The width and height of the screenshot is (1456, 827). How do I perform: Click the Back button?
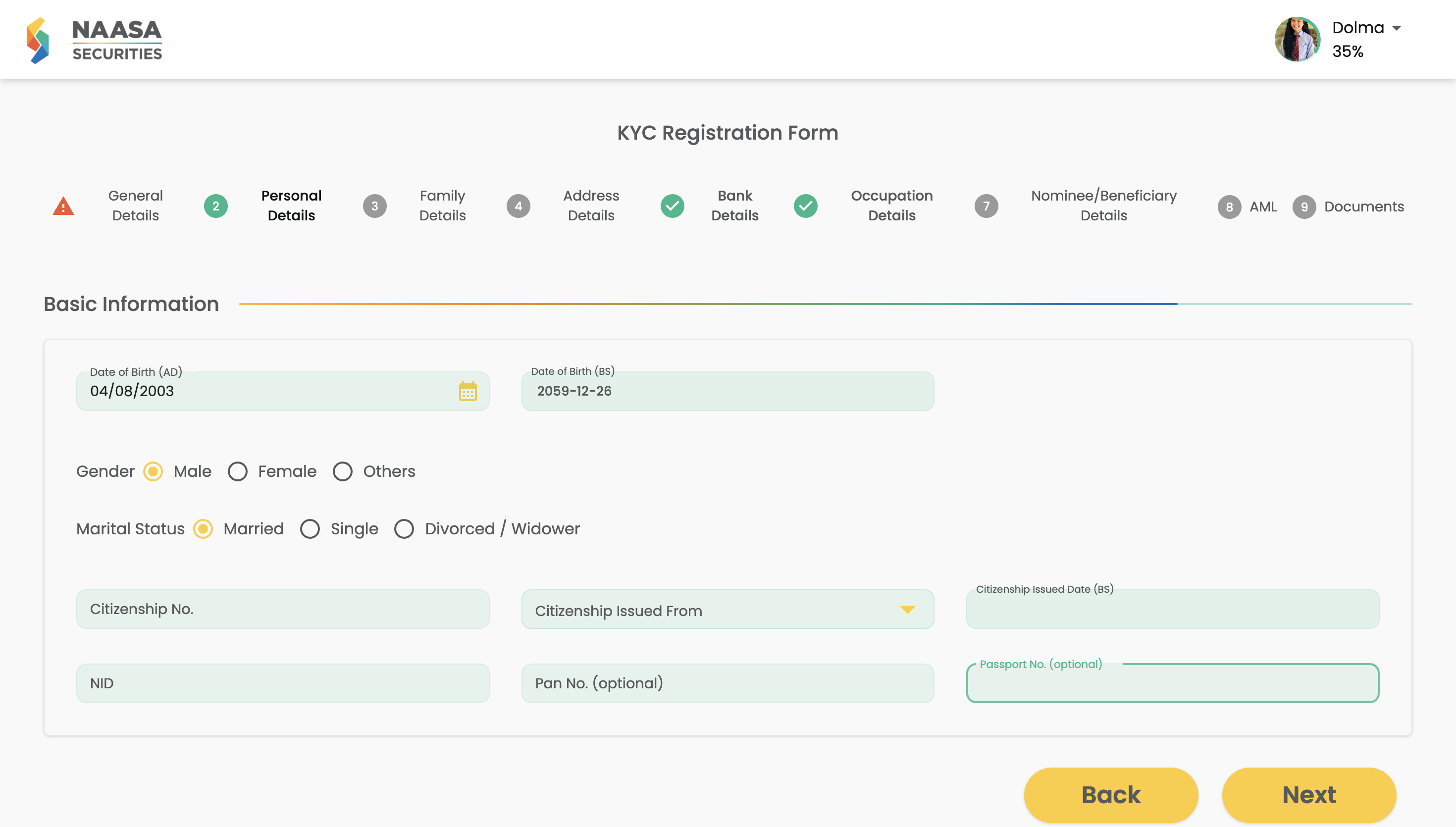coord(1111,795)
